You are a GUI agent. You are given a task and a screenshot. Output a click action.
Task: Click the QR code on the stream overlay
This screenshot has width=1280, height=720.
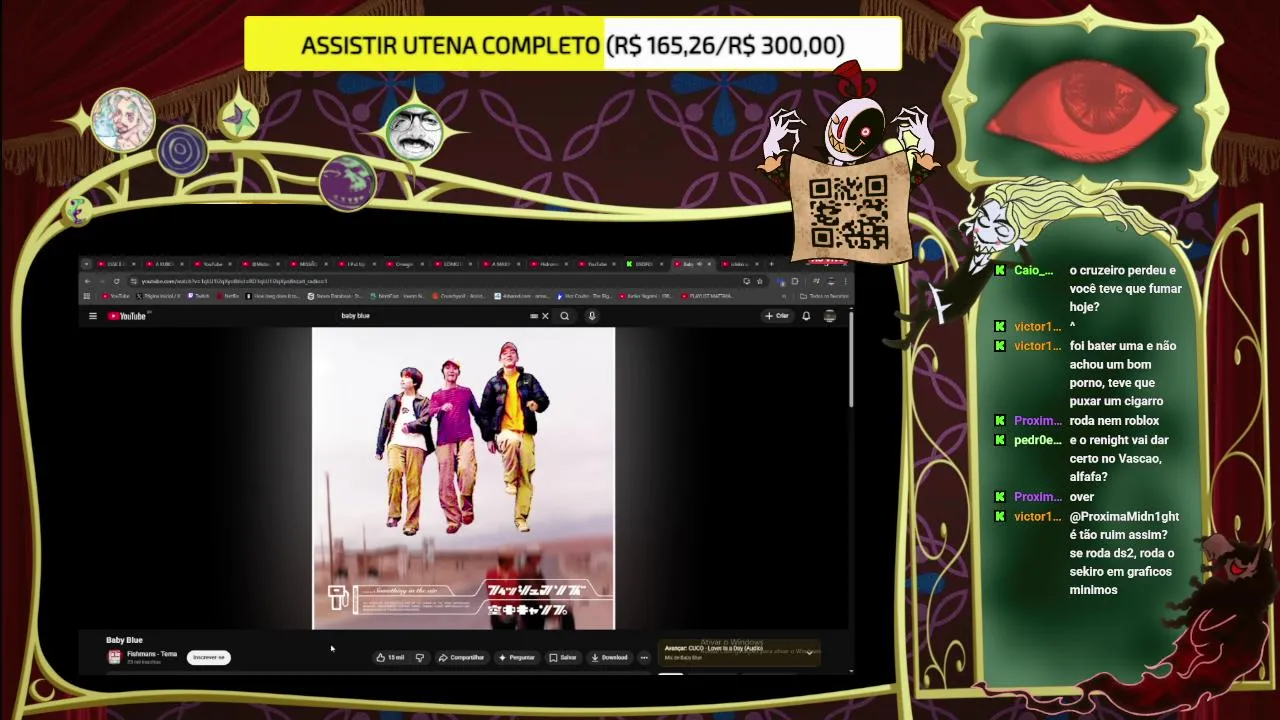tap(848, 212)
